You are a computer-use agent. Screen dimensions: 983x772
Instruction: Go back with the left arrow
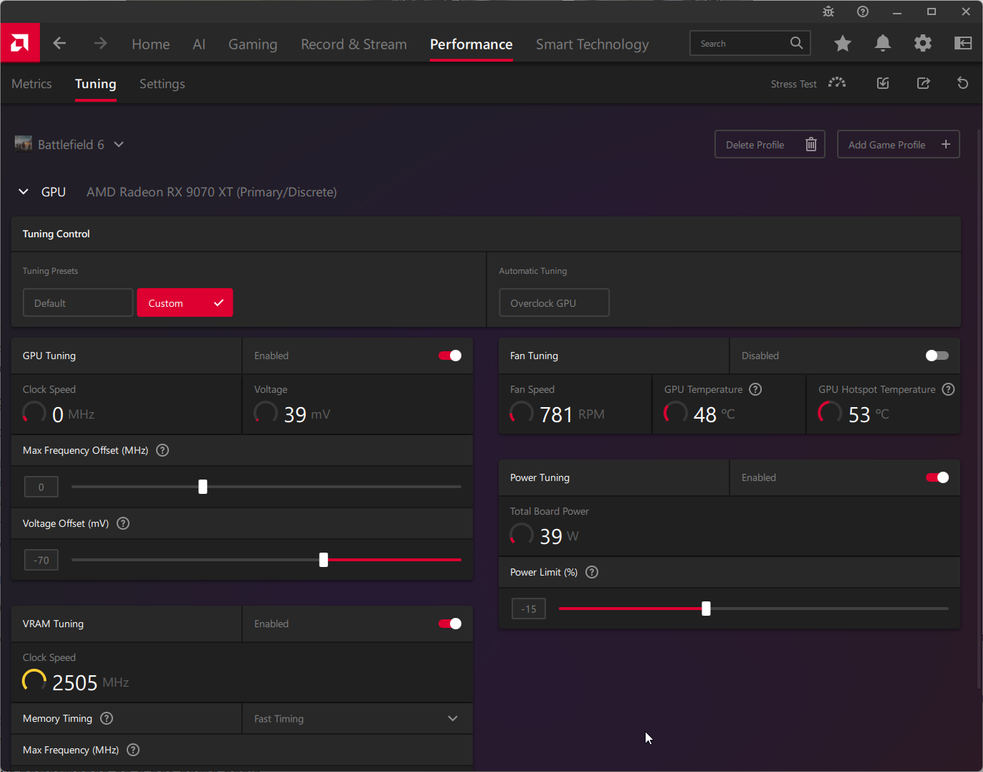(x=60, y=43)
